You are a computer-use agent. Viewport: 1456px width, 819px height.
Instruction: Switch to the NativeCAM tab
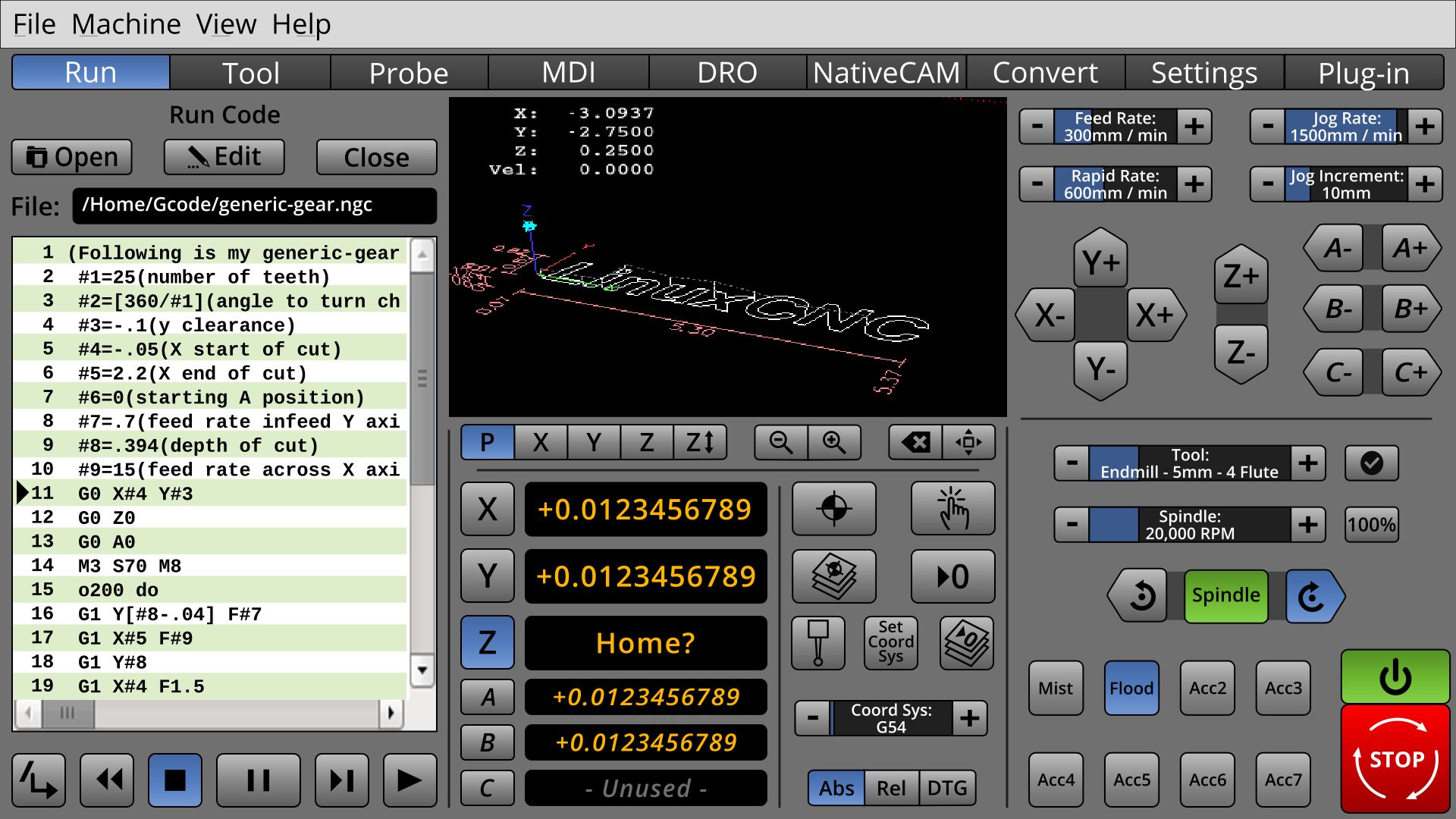(x=886, y=73)
